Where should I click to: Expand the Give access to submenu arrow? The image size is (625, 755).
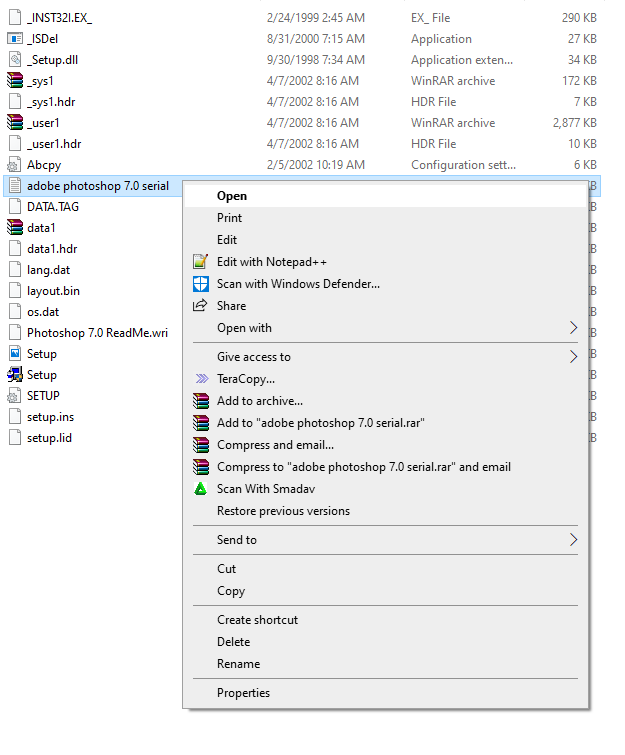pyautogui.click(x=573, y=356)
